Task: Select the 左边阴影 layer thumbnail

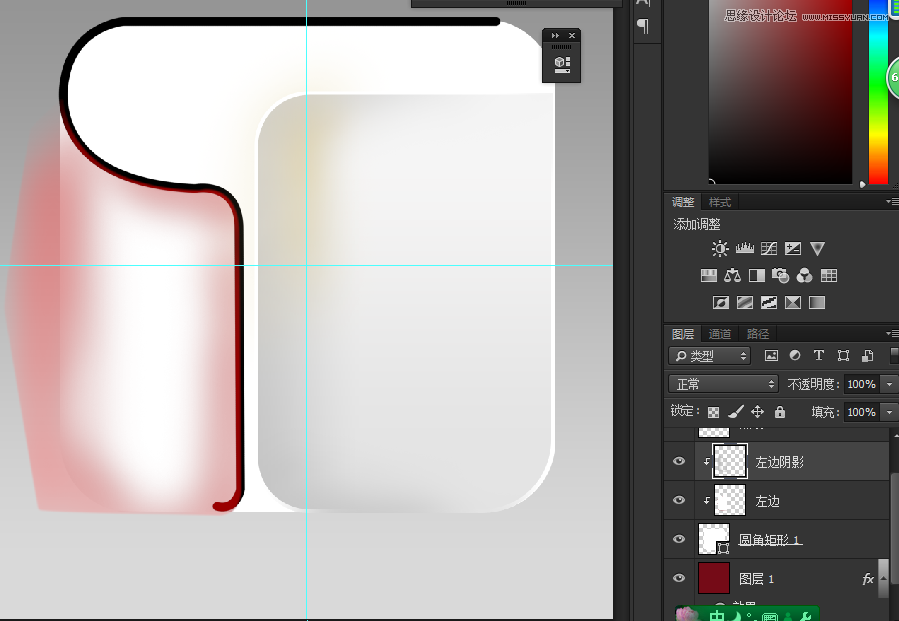Action: pyautogui.click(x=730, y=461)
